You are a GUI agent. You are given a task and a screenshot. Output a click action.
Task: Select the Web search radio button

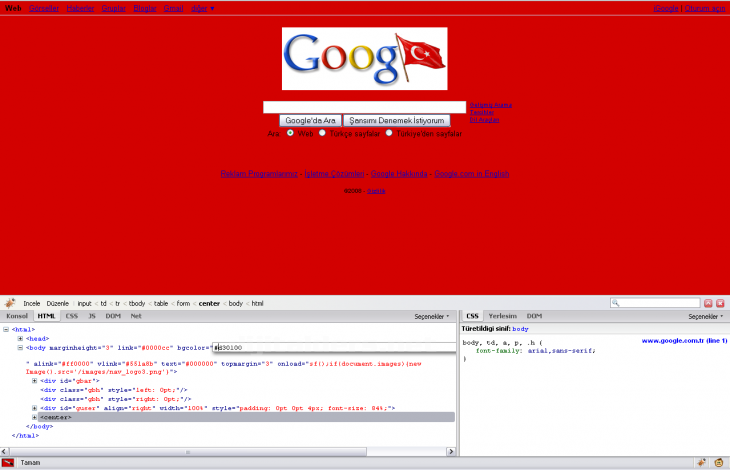click(291, 133)
